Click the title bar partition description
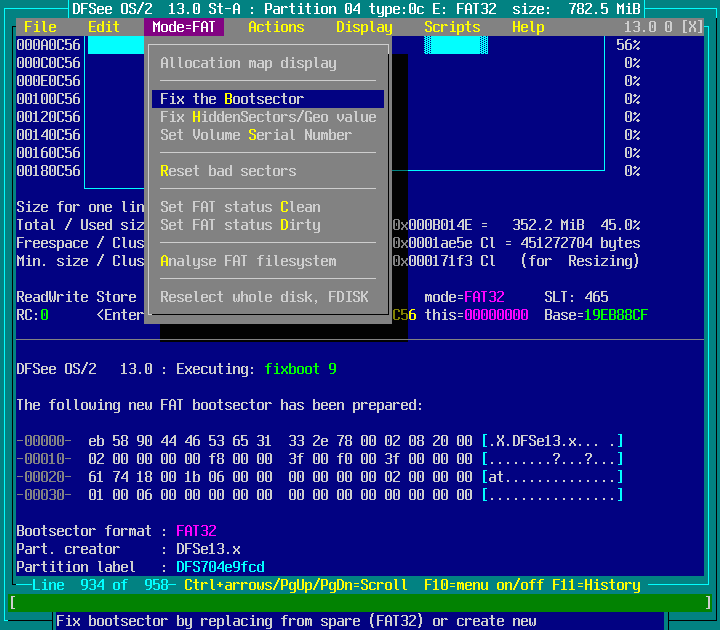The height and width of the screenshot is (630, 720). [x=356, y=9]
